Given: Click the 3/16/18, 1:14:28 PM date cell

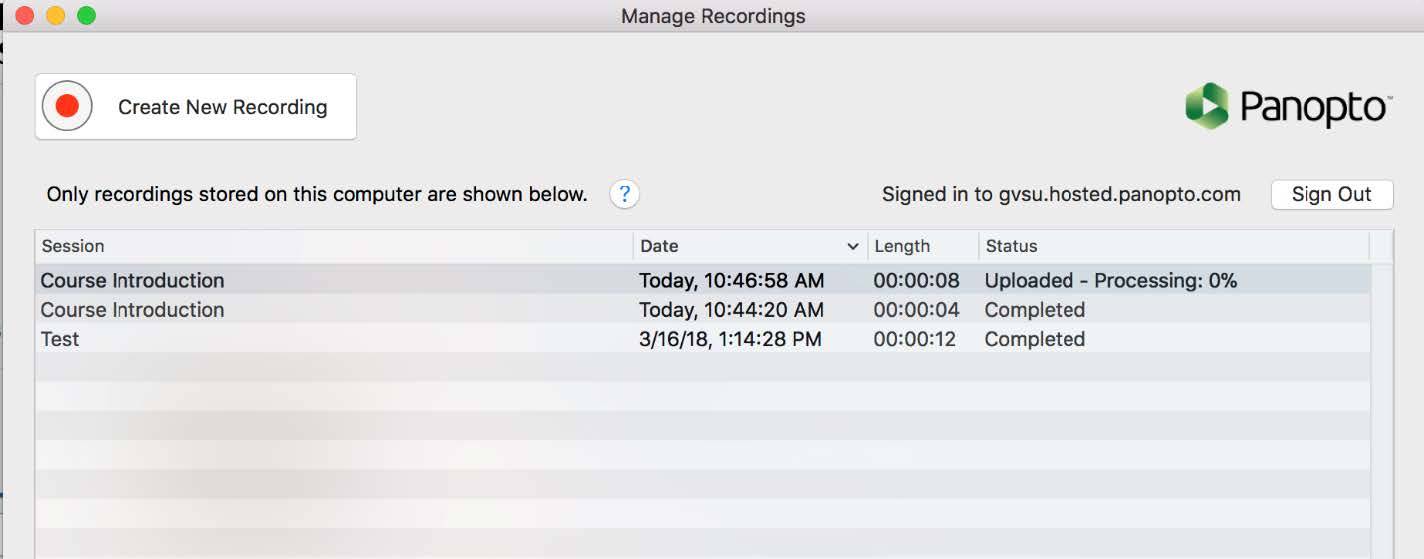Looking at the screenshot, I should (730, 339).
